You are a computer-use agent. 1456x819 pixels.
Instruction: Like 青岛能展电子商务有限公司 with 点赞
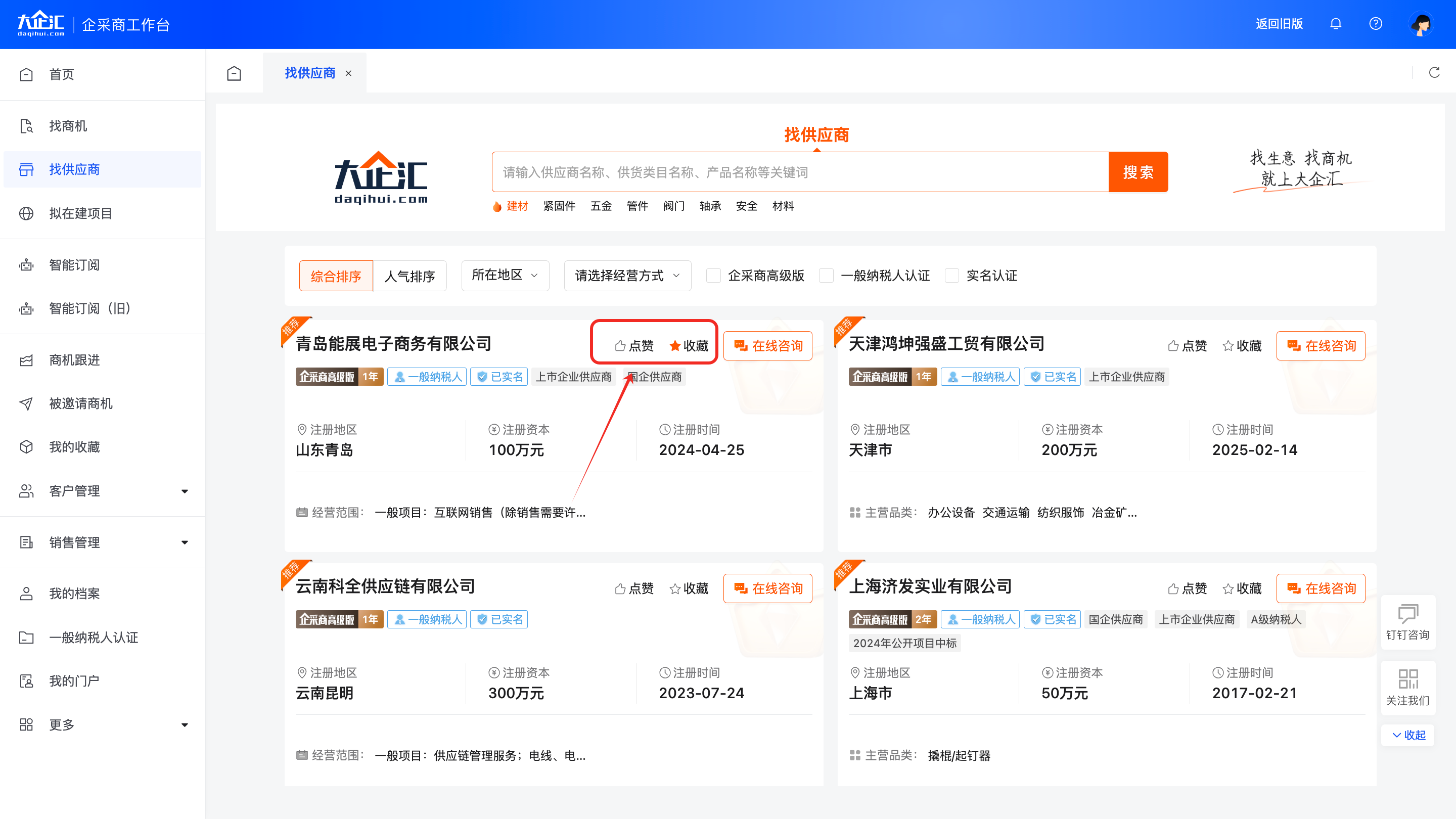634,345
